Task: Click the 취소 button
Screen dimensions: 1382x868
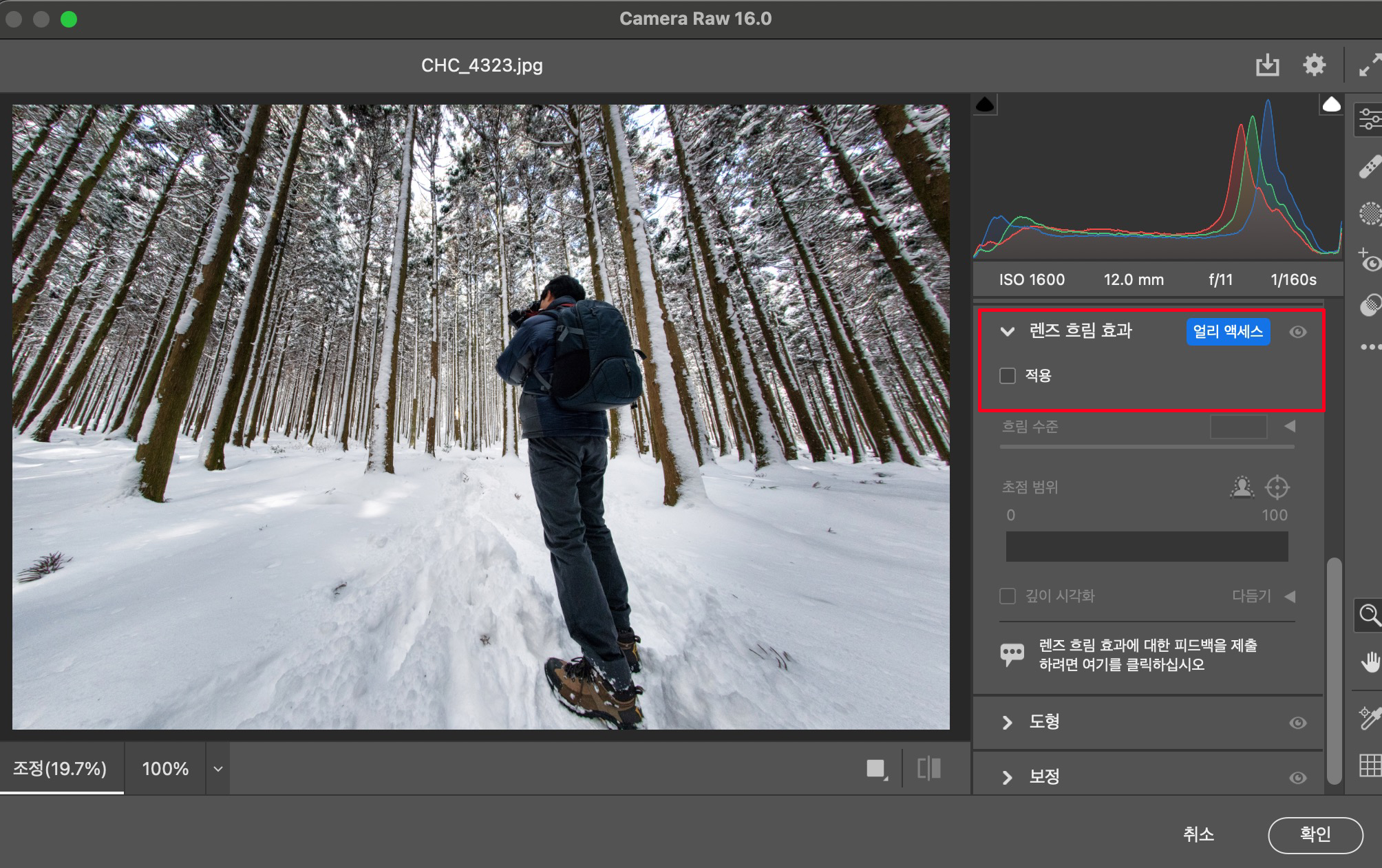Action: [x=1198, y=835]
